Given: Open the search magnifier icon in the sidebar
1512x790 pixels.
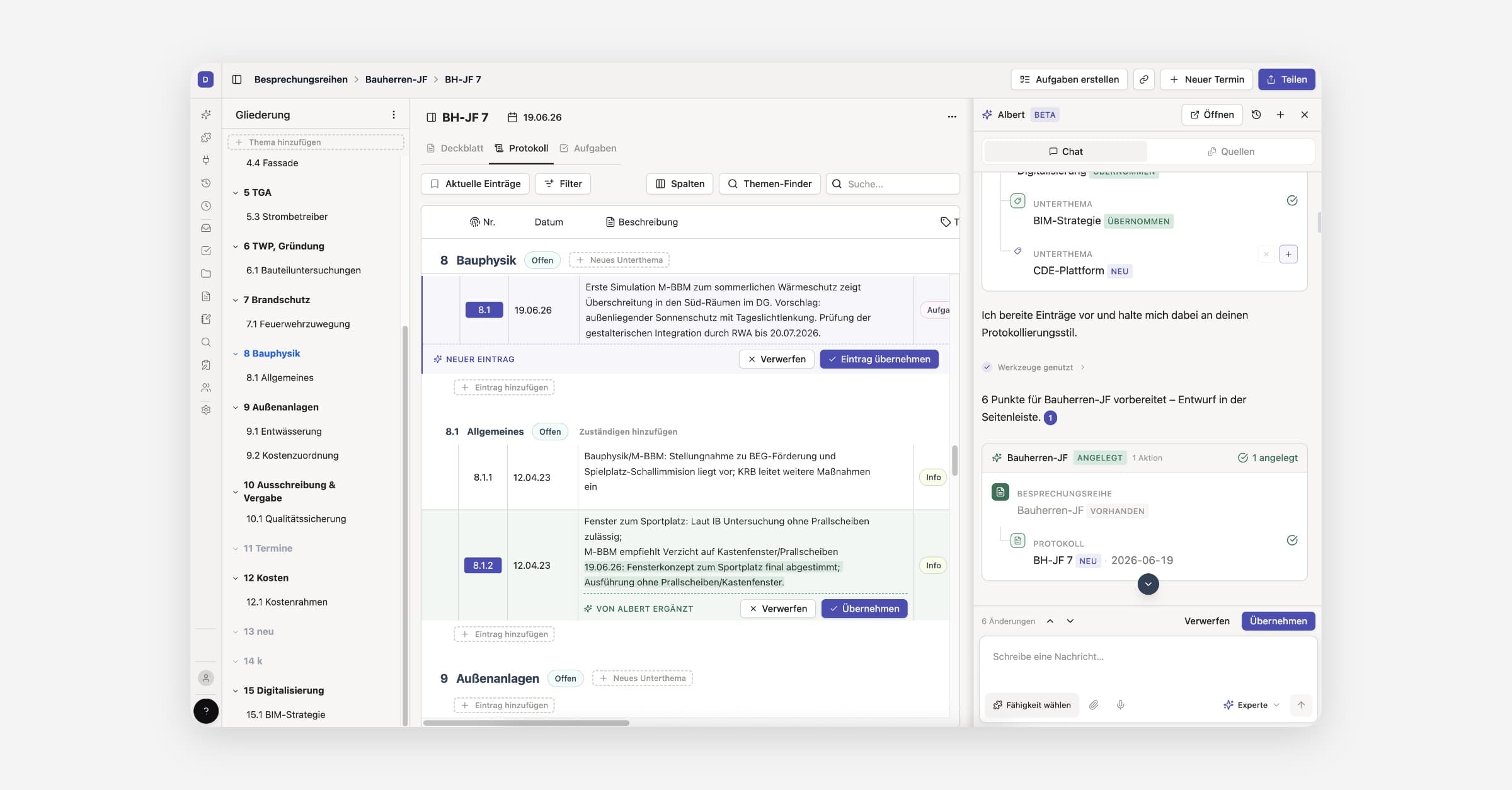Looking at the screenshot, I should coord(206,342).
